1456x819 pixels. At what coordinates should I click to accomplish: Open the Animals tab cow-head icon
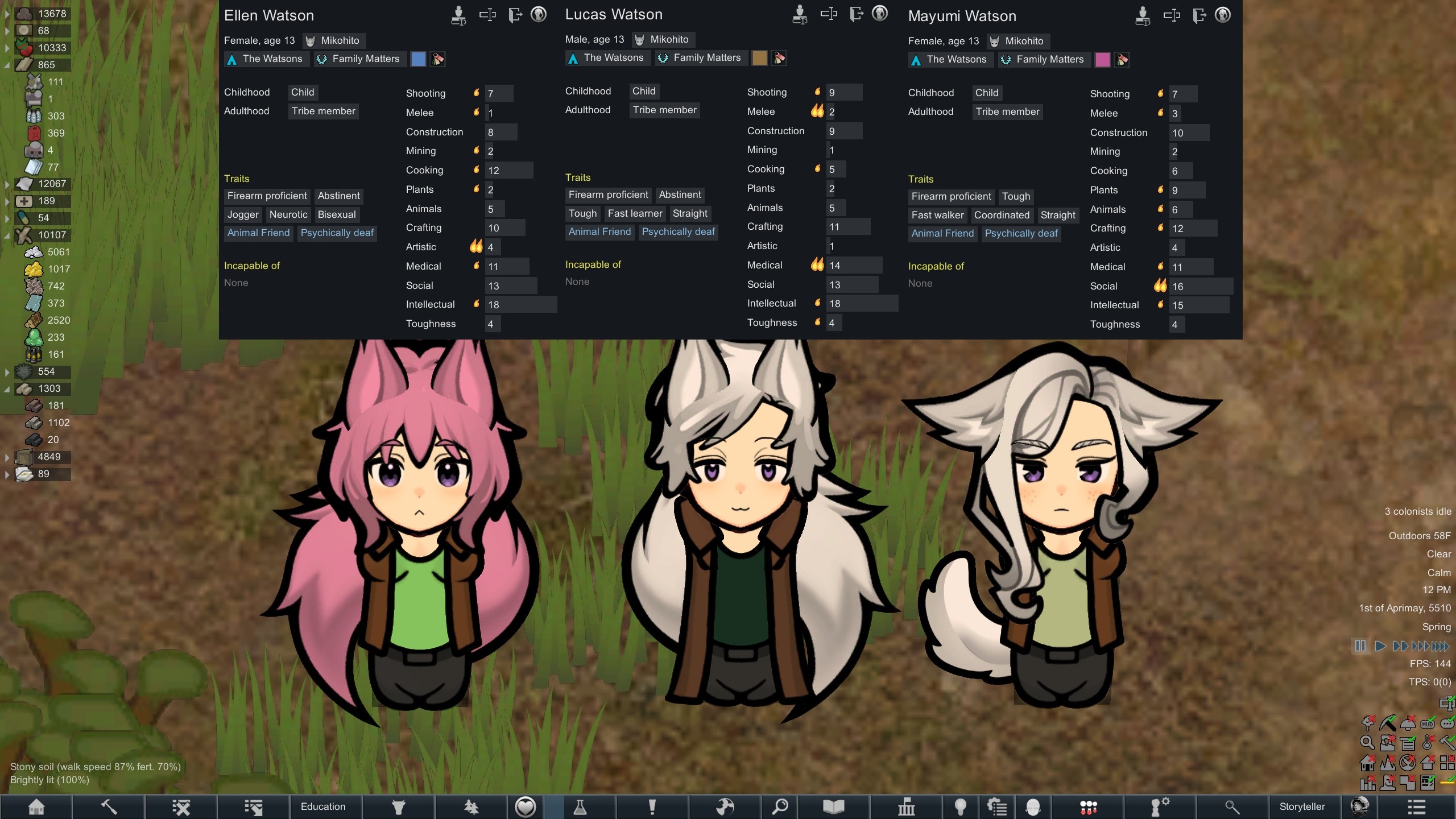click(399, 806)
